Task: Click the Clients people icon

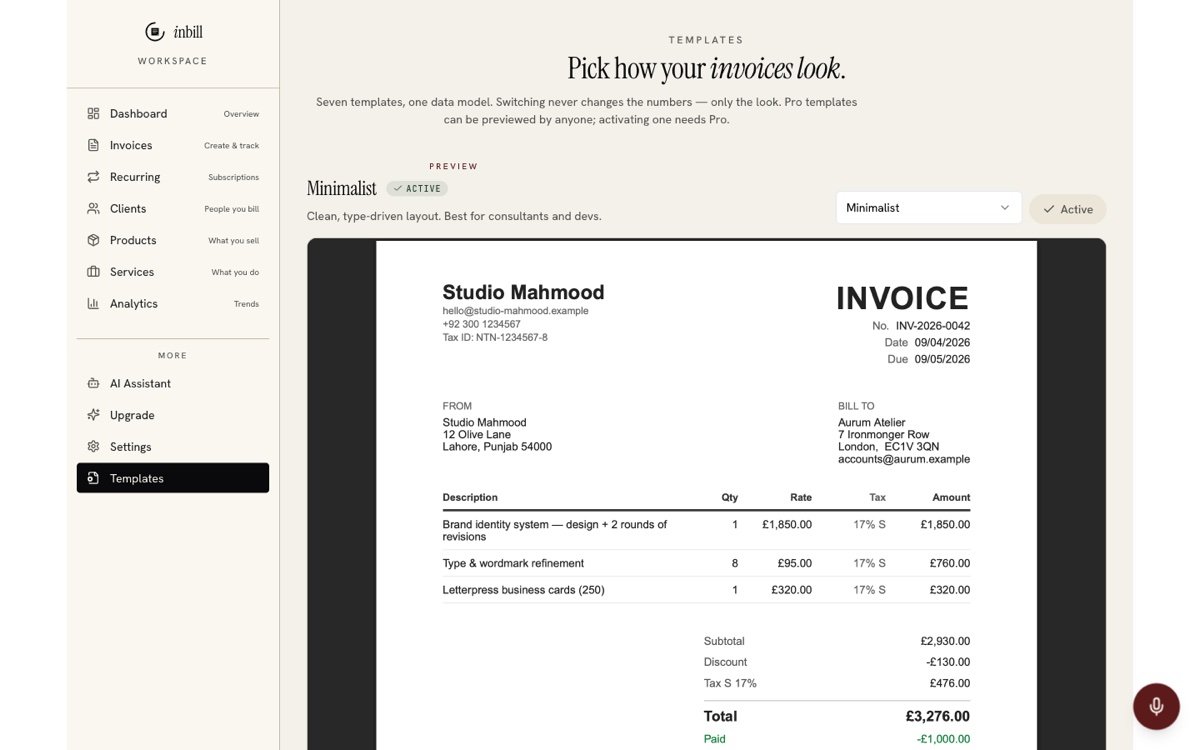Action: click(93, 209)
